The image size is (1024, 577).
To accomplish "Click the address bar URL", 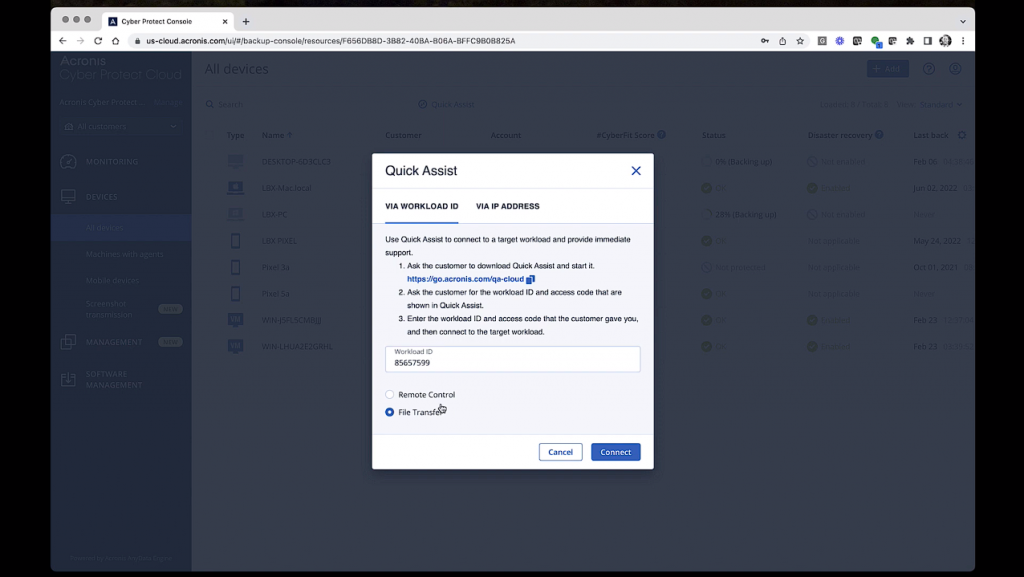I will point(330,40).
